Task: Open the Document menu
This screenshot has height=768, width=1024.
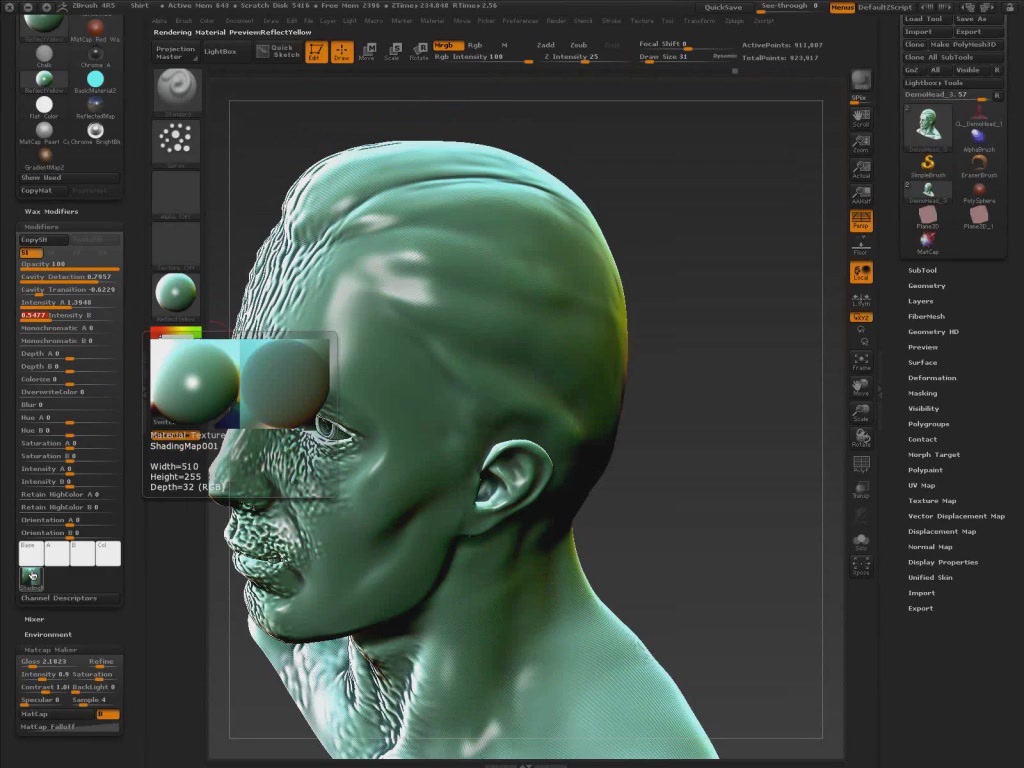Action: pyautogui.click(x=239, y=21)
